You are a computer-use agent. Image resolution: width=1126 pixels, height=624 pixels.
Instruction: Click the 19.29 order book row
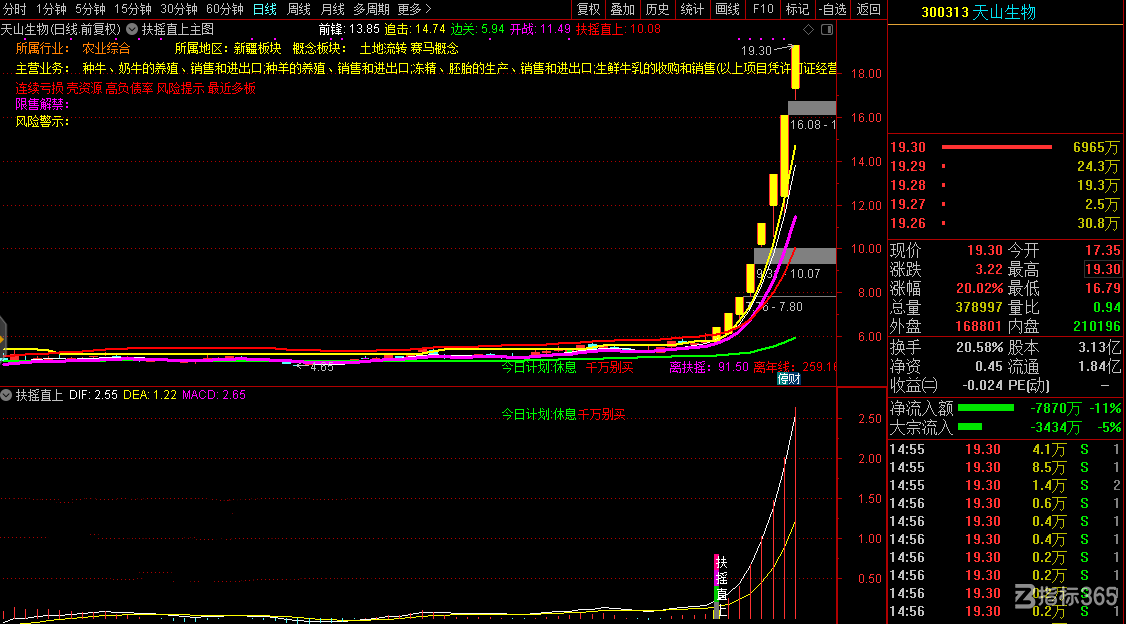tap(1004, 166)
